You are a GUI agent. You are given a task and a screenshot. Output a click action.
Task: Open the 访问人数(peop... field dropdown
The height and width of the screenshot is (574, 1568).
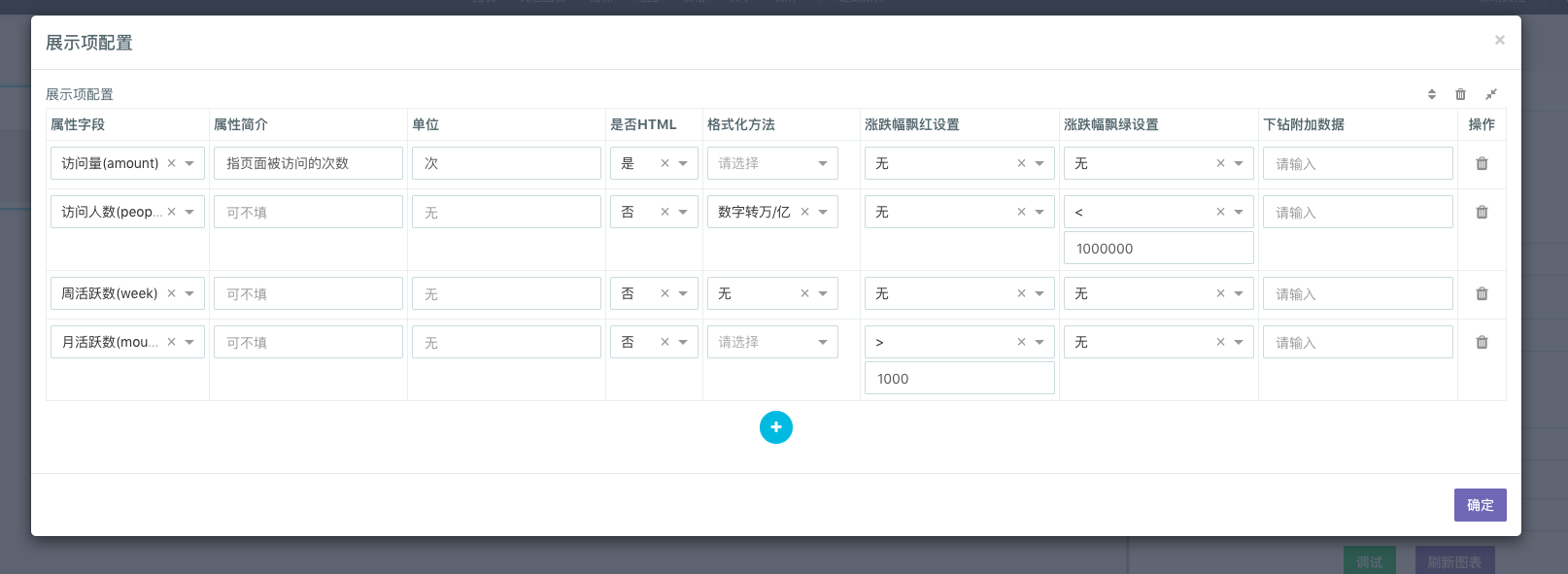coord(189,212)
